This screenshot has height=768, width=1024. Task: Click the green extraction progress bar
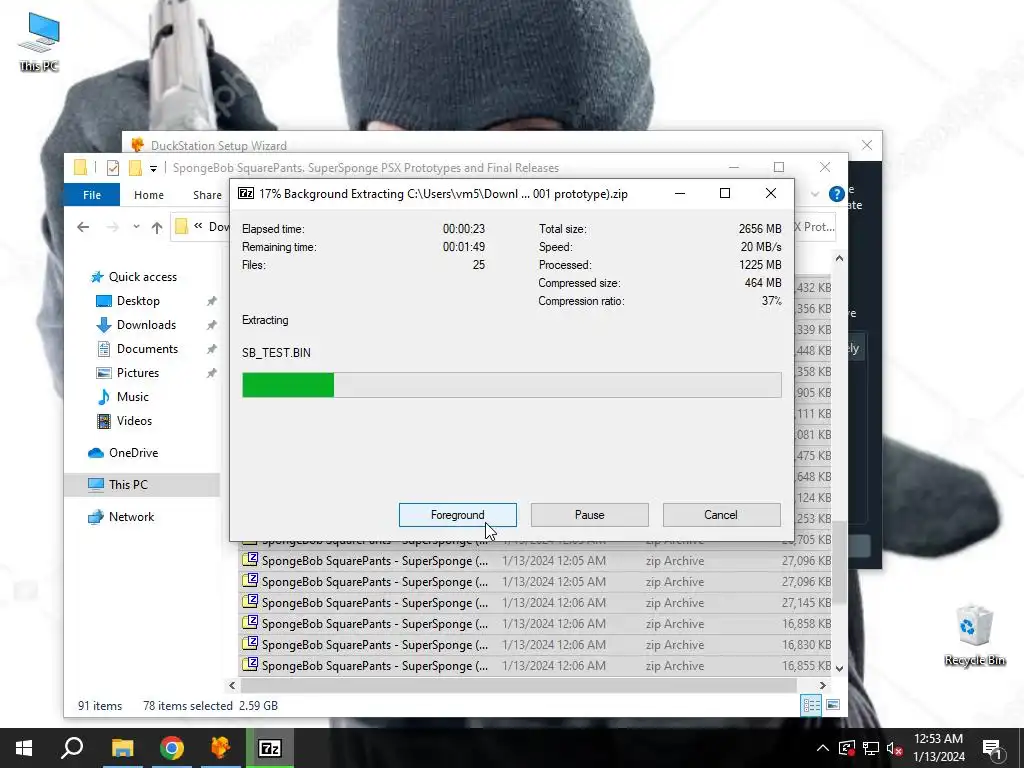tap(511, 385)
